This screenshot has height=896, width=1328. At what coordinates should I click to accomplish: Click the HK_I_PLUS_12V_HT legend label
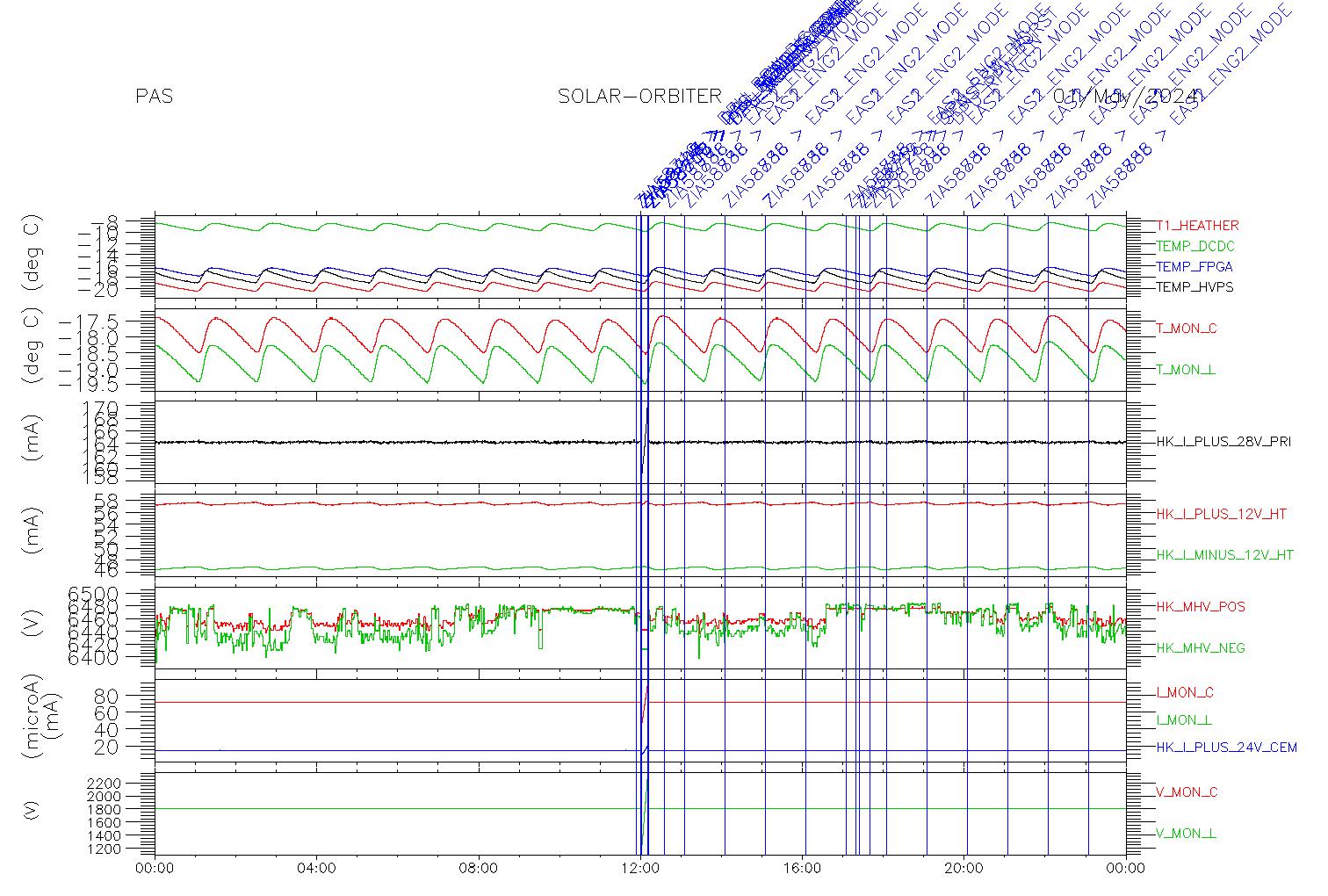[x=1222, y=514]
